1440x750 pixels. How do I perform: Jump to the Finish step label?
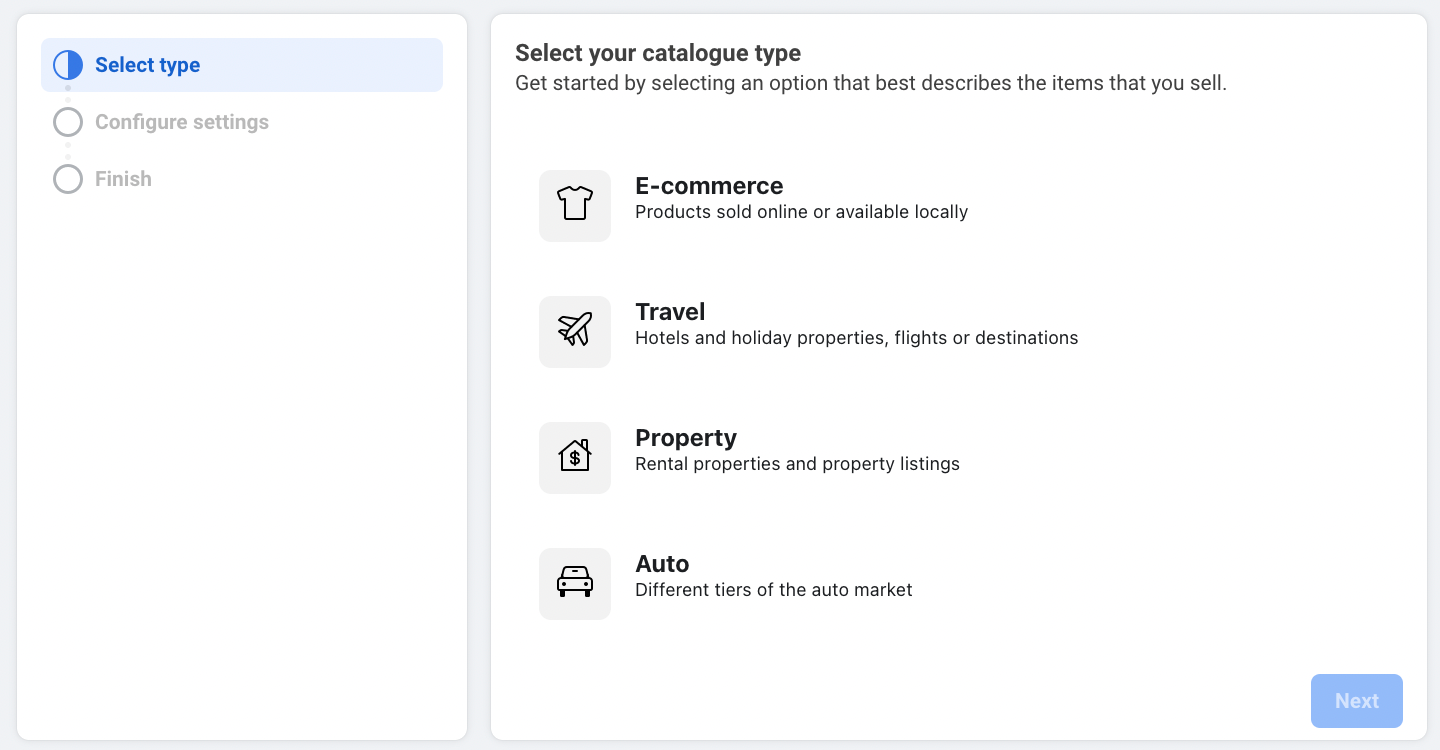[x=123, y=179]
